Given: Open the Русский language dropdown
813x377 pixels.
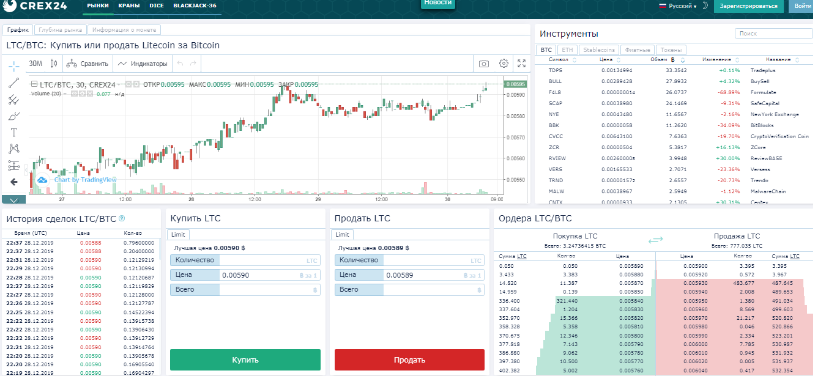Looking at the screenshot, I should click(x=677, y=6).
